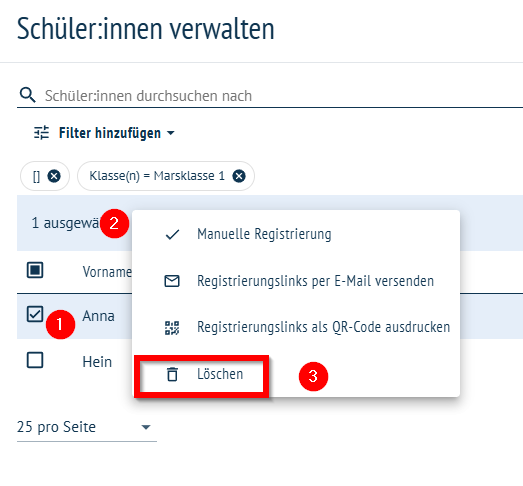This screenshot has width=523, height=486.
Task: Open the Filter hinzufügen dropdown arrow
Action: (x=170, y=133)
